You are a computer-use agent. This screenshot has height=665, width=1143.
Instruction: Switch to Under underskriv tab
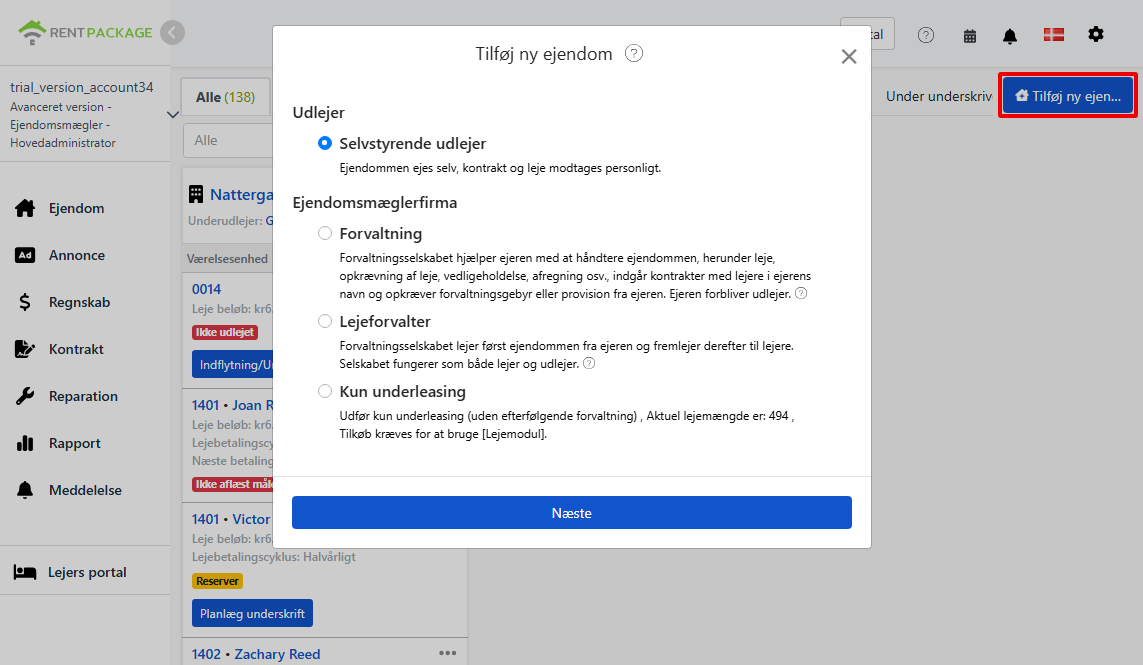(x=939, y=96)
